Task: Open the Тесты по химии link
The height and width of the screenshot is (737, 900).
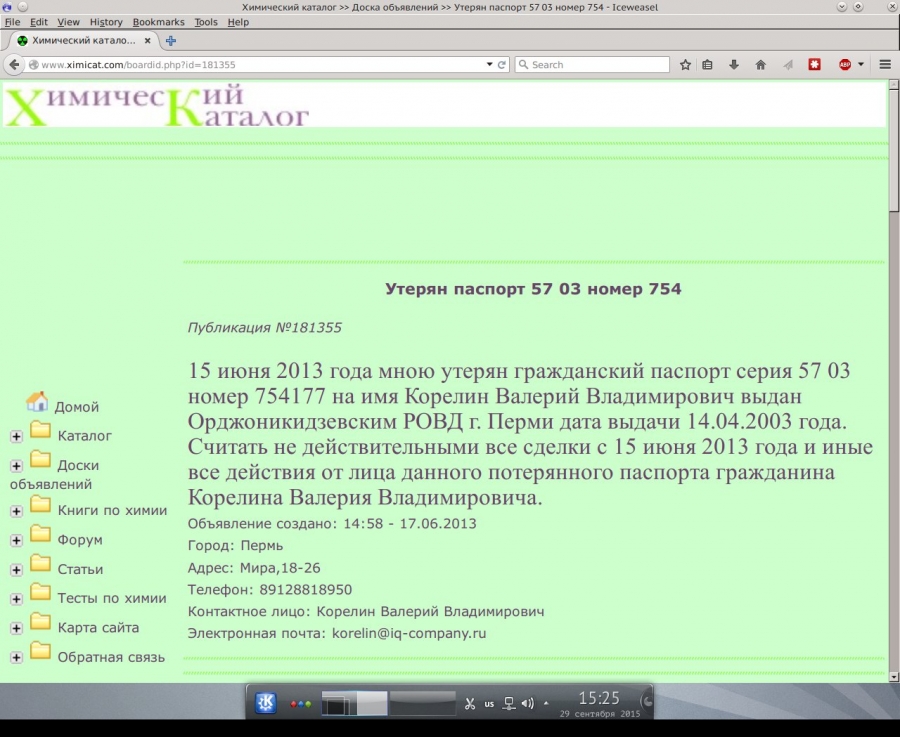Action: pos(112,598)
